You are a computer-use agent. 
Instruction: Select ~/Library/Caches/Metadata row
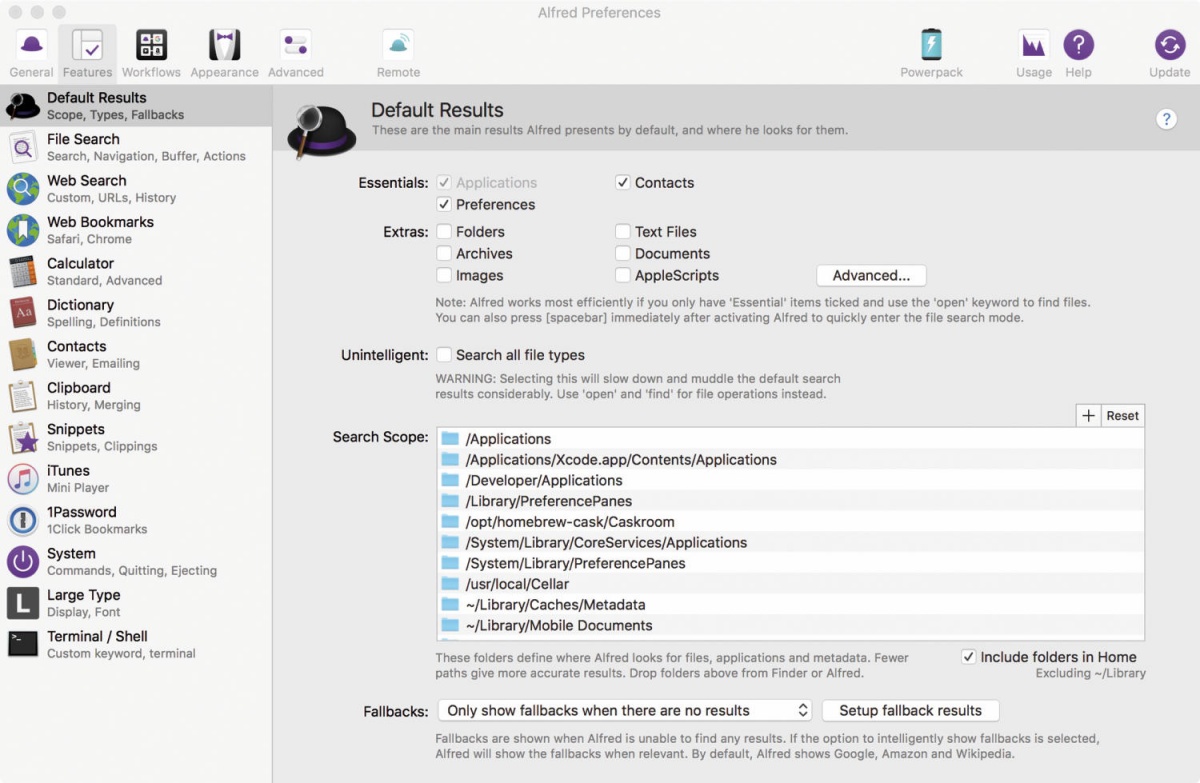click(x=790, y=604)
